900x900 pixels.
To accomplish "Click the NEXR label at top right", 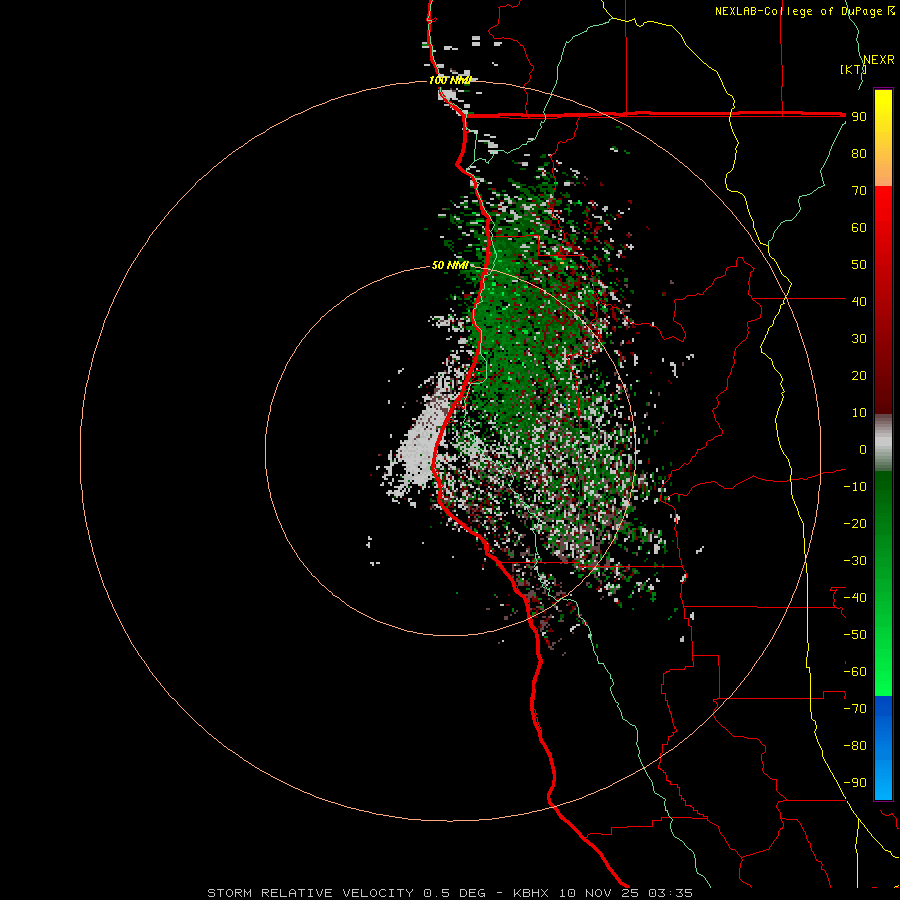I will (878, 60).
